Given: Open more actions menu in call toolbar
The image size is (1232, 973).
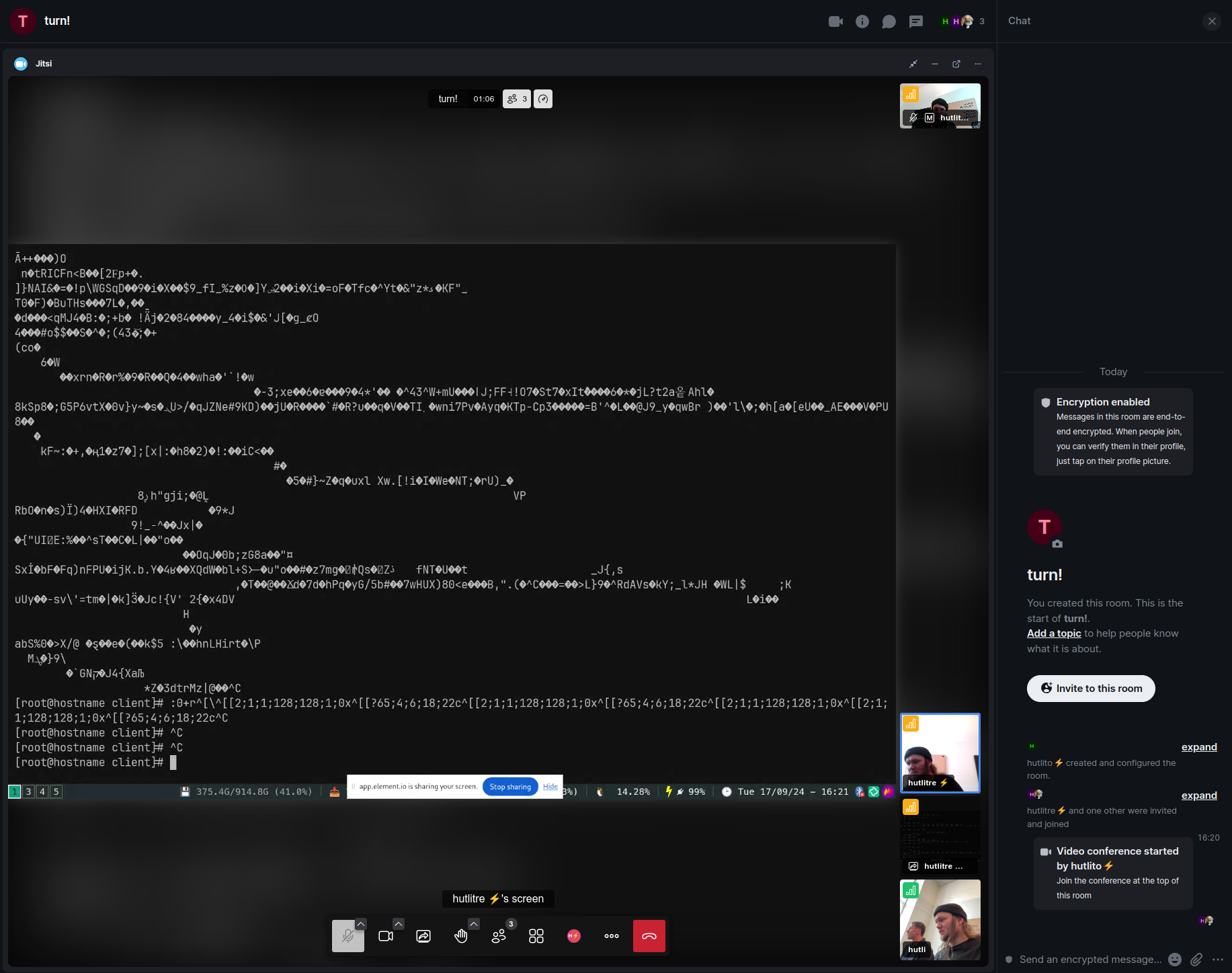Looking at the screenshot, I should pos(612,936).
